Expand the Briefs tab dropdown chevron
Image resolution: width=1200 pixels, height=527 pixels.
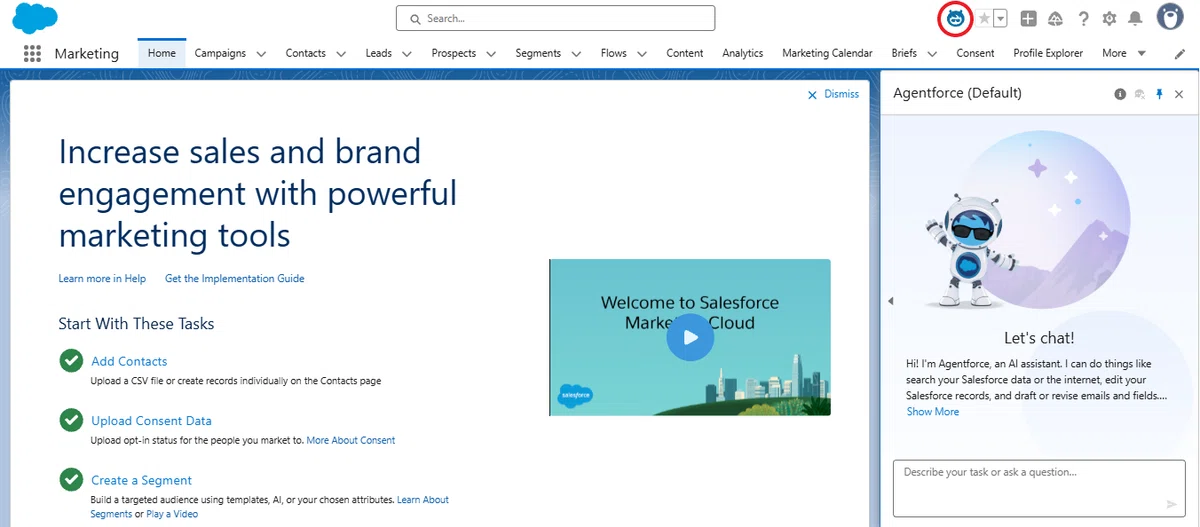coord(932,54)
